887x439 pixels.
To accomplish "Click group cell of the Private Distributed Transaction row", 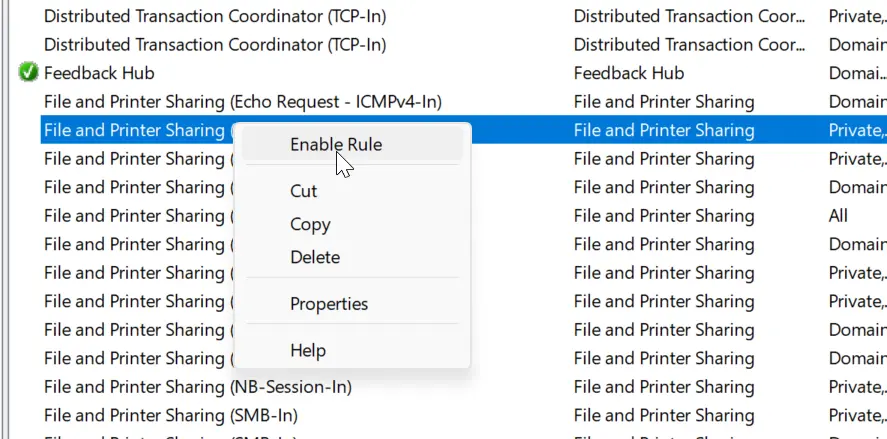I will point(690,16).
